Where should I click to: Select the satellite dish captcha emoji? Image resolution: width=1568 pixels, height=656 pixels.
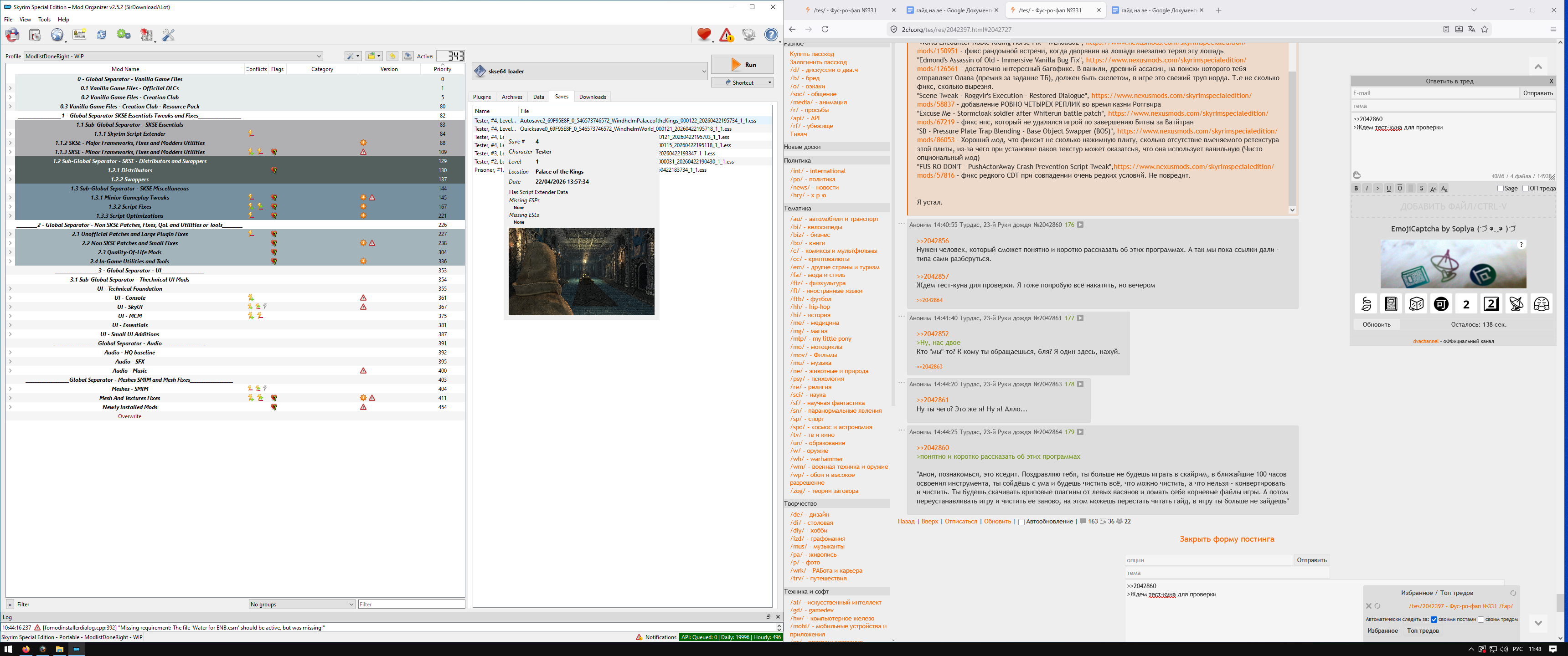(1516, 304)
